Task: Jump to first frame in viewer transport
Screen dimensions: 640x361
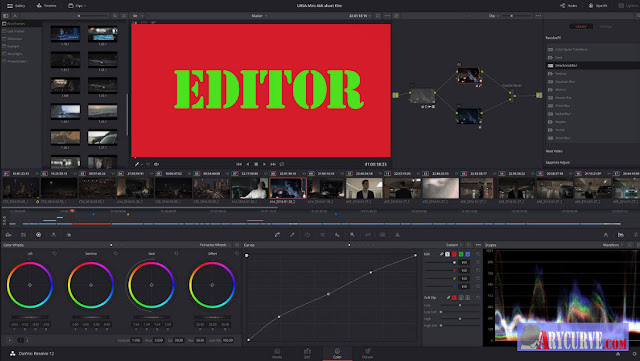Action: 239,164
